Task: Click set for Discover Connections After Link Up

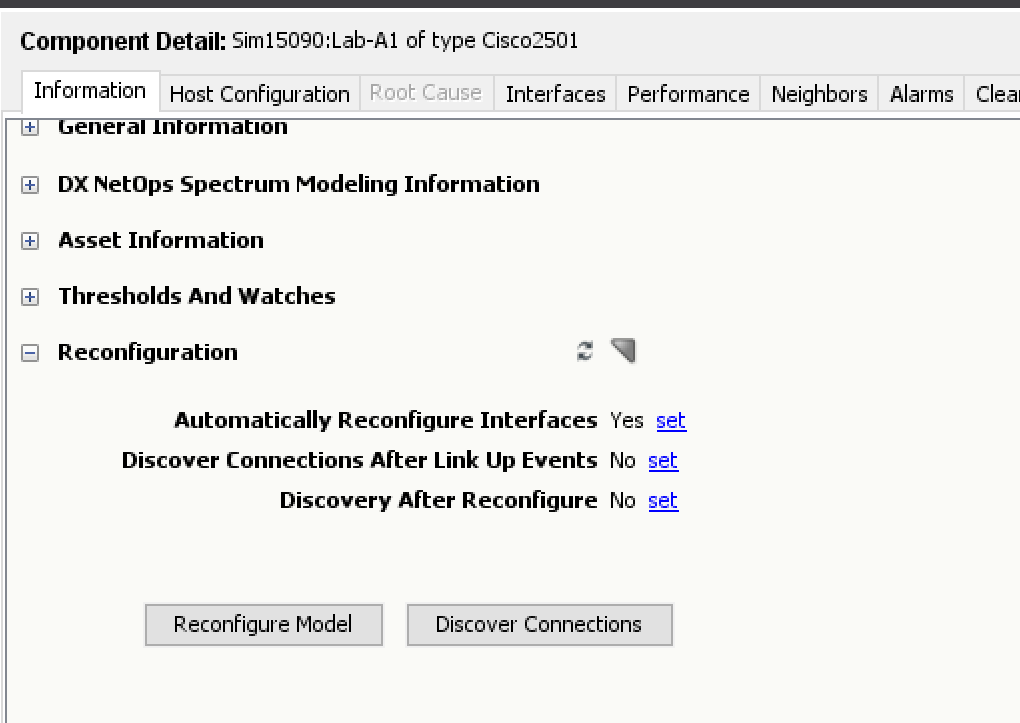Action: point(663,461)
